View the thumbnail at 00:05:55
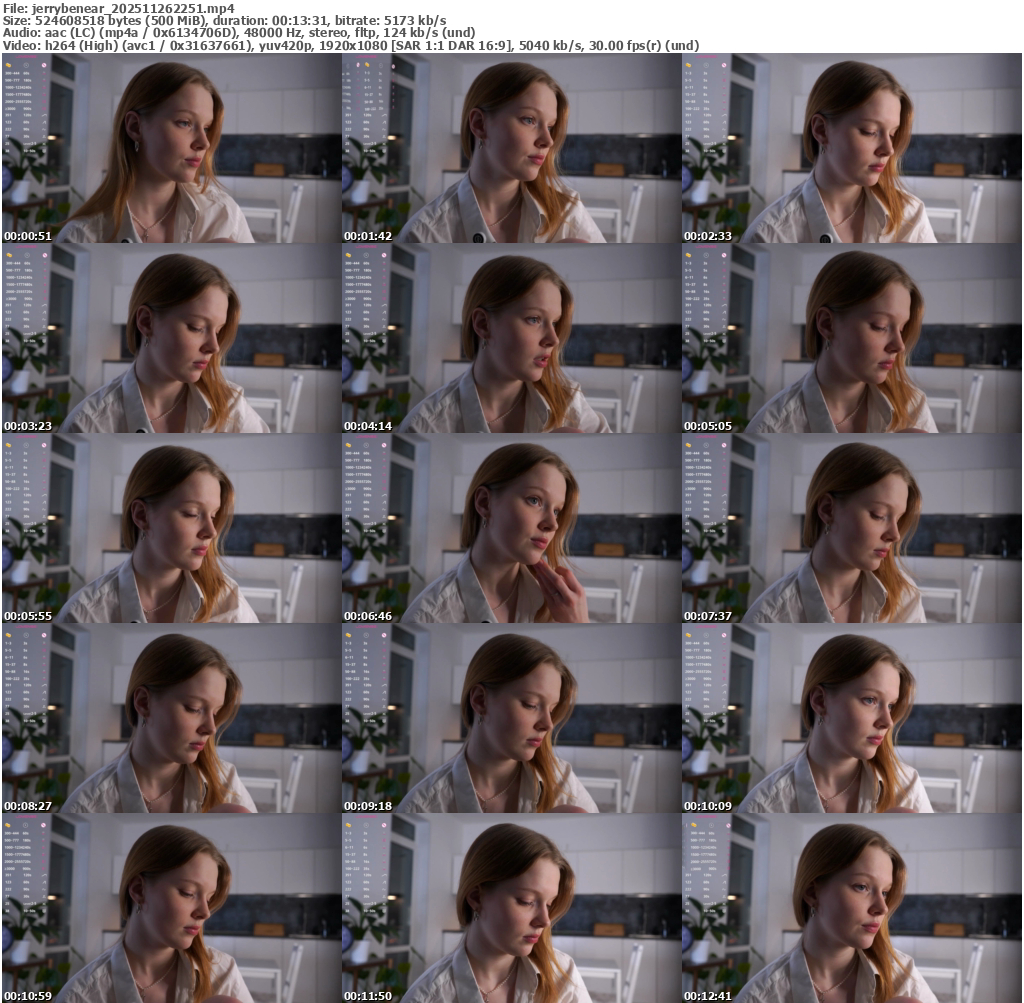The height and width of the screenshot is (1003, 1024). pos(171,528)
